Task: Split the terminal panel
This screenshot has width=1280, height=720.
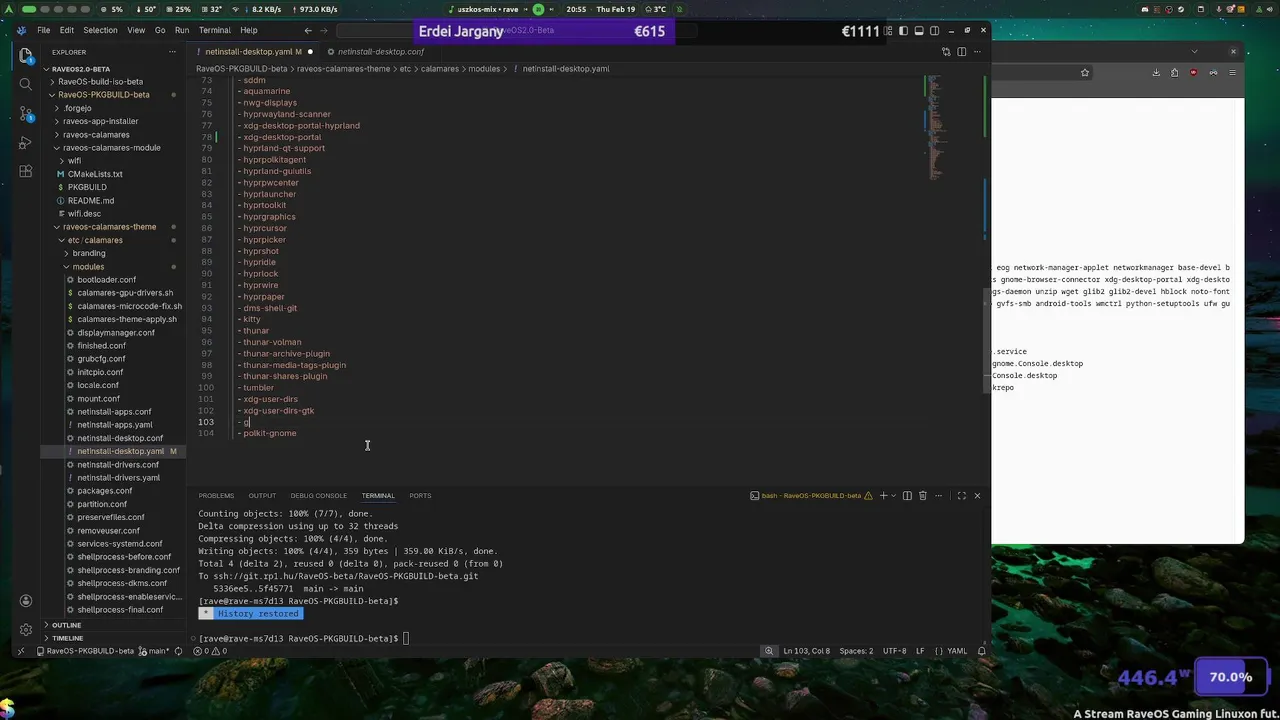Action: click(x=907, y=496)
